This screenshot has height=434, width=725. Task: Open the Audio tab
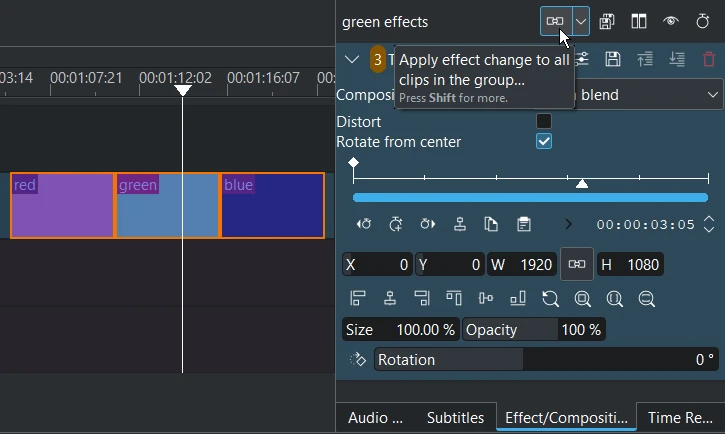click(x=375, y=417)
